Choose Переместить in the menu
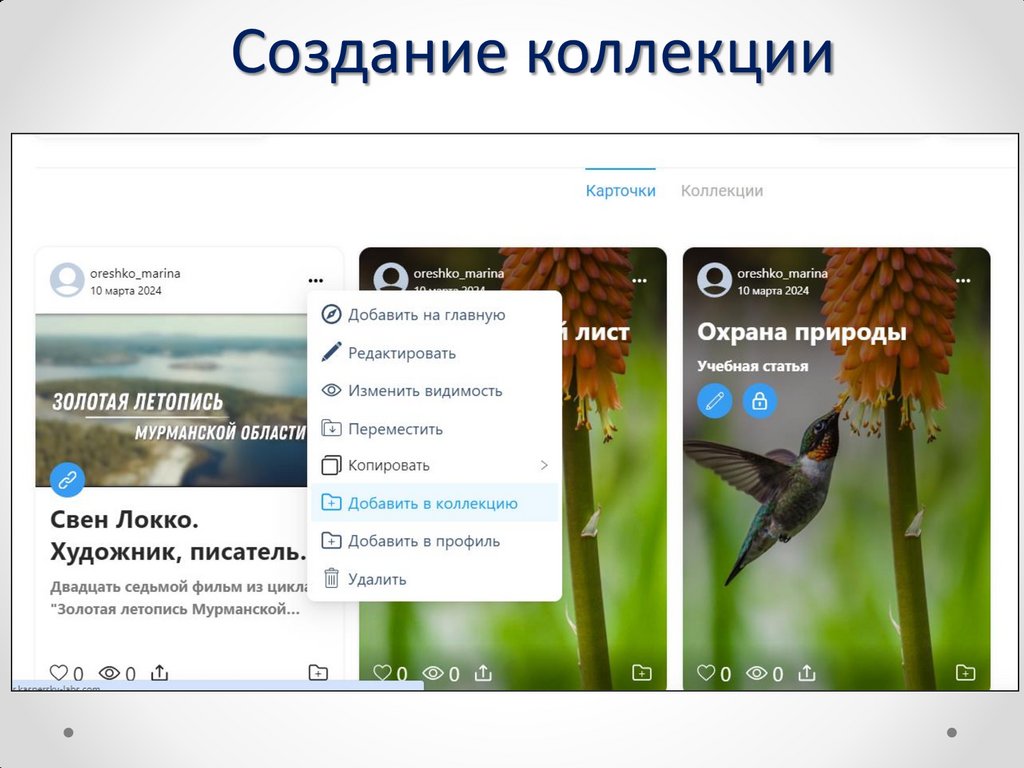Image resolution: width=1024 pixels, height=768 pixels. pos(434,428)
